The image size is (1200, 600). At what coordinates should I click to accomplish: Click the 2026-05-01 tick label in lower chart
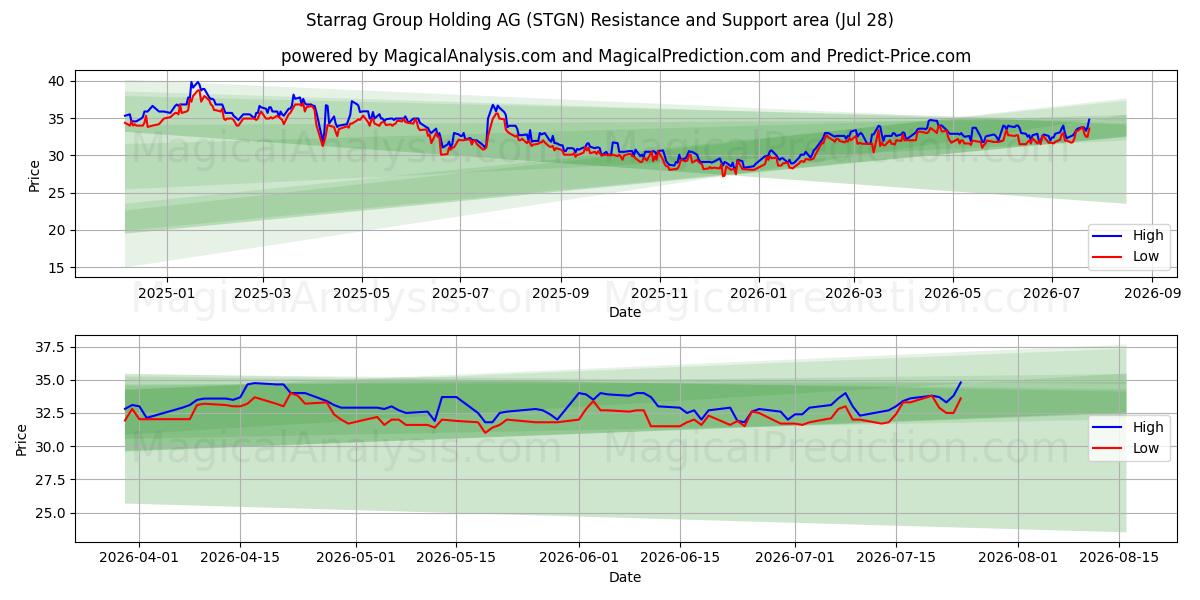click(x=356, y=560)
